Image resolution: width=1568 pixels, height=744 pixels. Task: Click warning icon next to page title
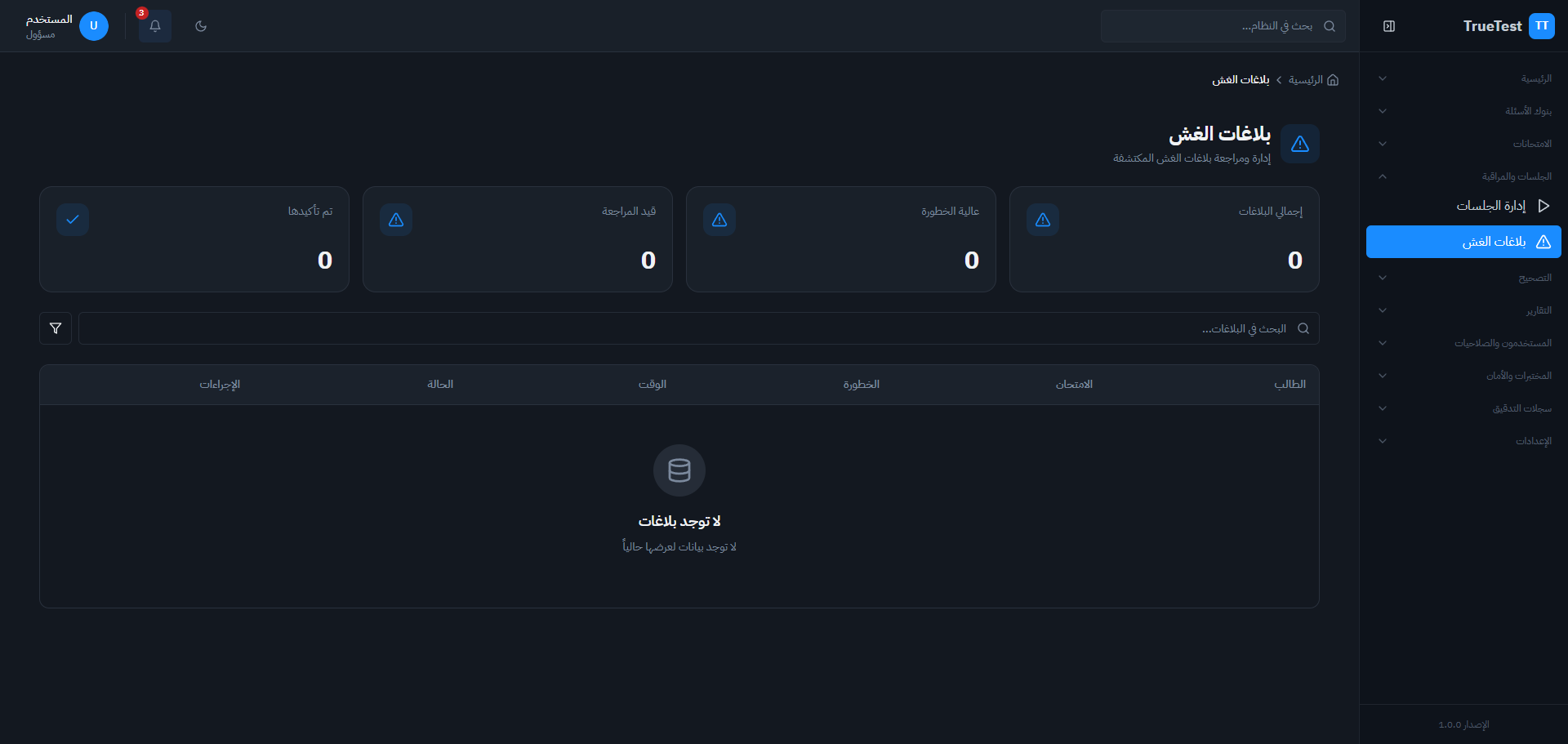pyautogui.click(x=1300, y=144)
